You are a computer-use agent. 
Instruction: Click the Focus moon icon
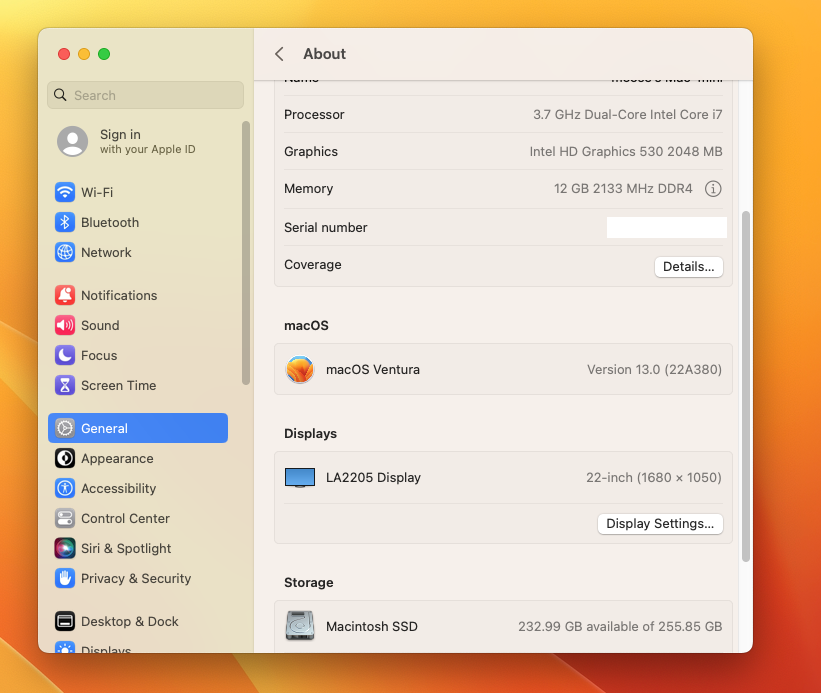[65, 355]
